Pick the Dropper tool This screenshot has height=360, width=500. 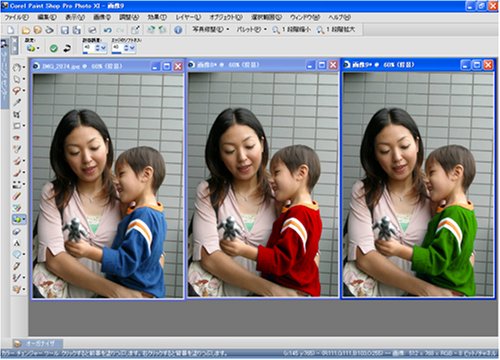pyautogui.click(x=17, y=102)
